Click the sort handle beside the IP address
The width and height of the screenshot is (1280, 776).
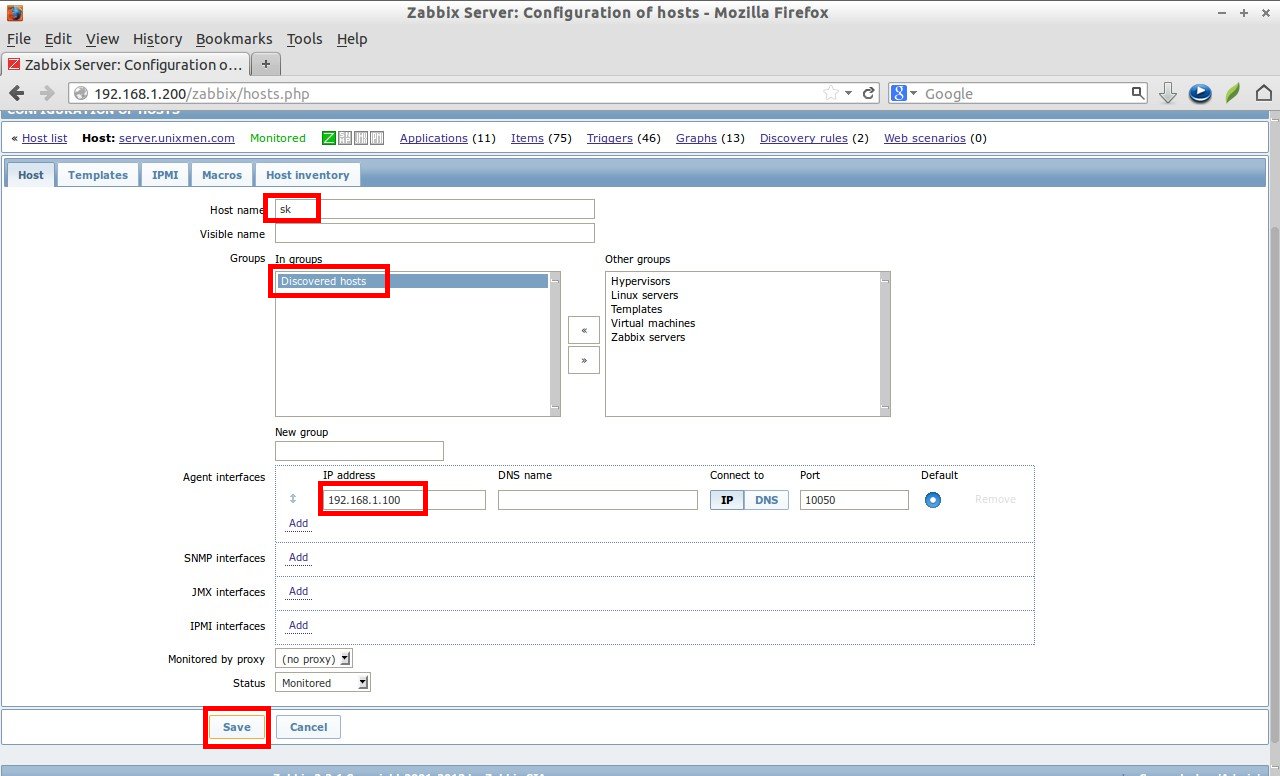293,498
